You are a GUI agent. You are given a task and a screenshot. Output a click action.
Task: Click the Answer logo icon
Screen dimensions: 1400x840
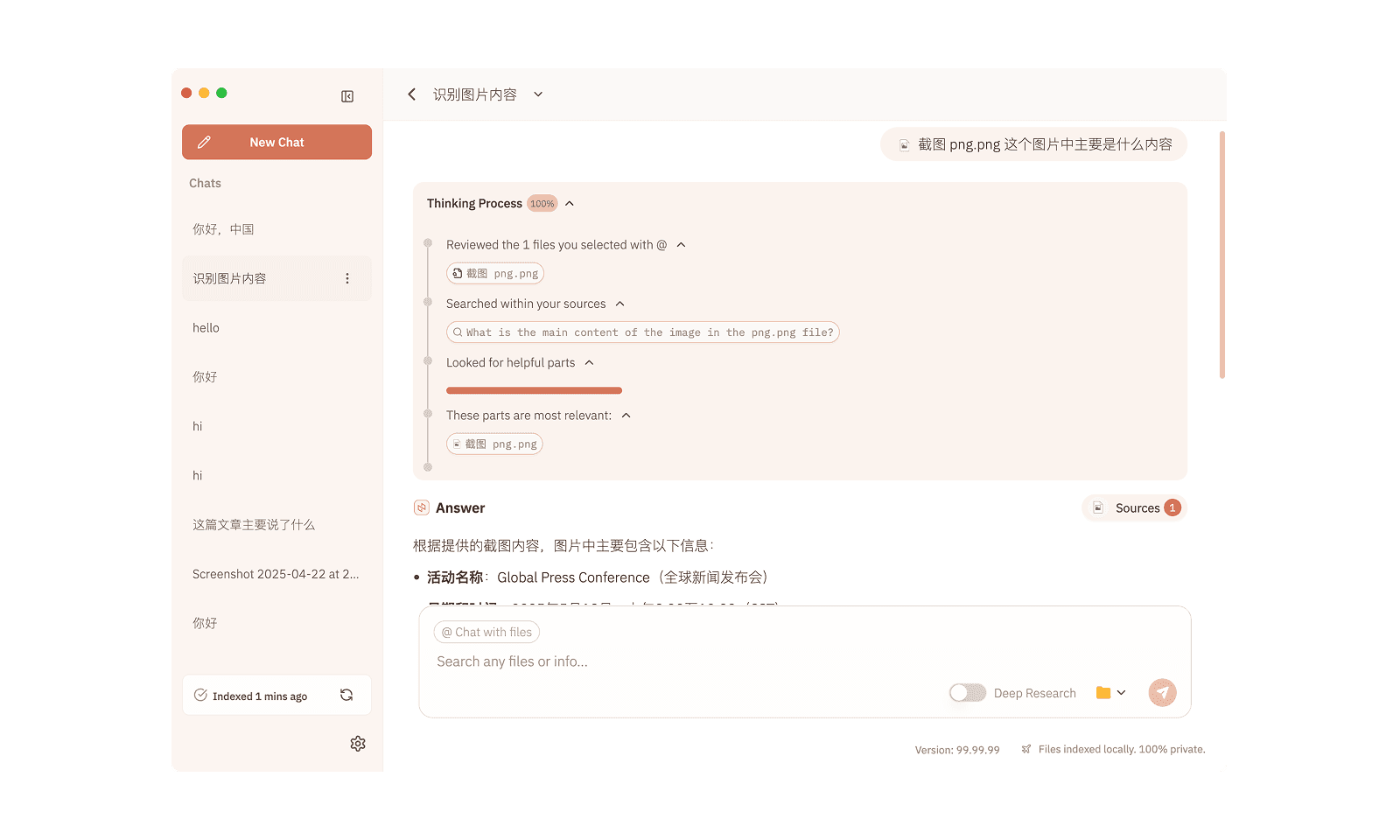(422, 507)
